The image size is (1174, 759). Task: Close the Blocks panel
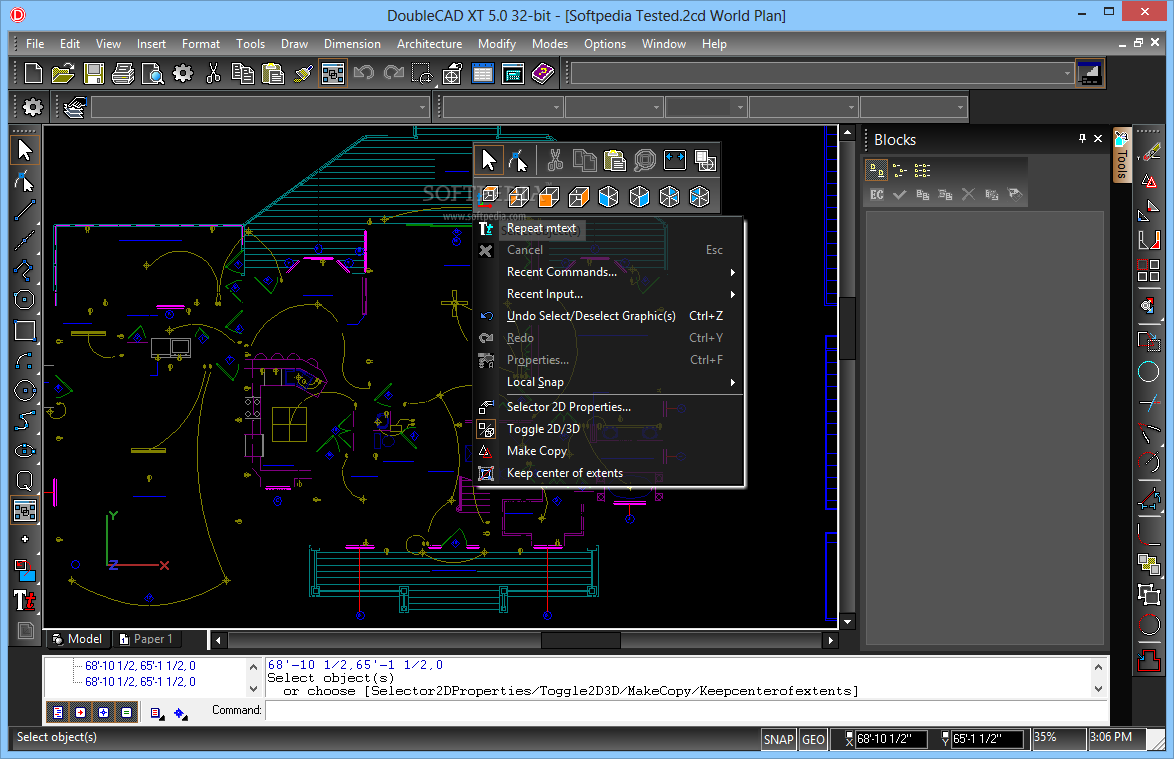[x=1098, y=138]
